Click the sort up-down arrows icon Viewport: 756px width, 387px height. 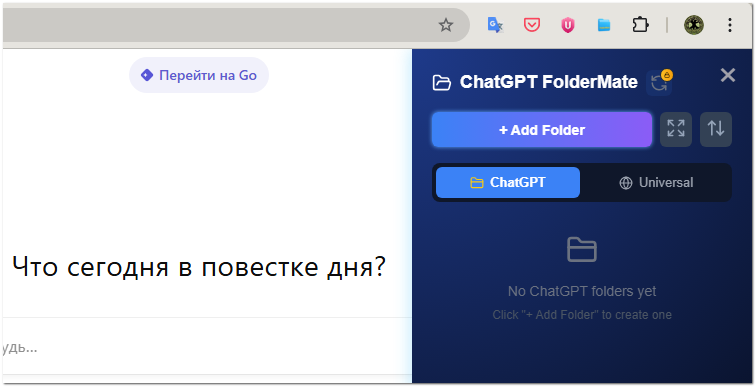point(716,129)
